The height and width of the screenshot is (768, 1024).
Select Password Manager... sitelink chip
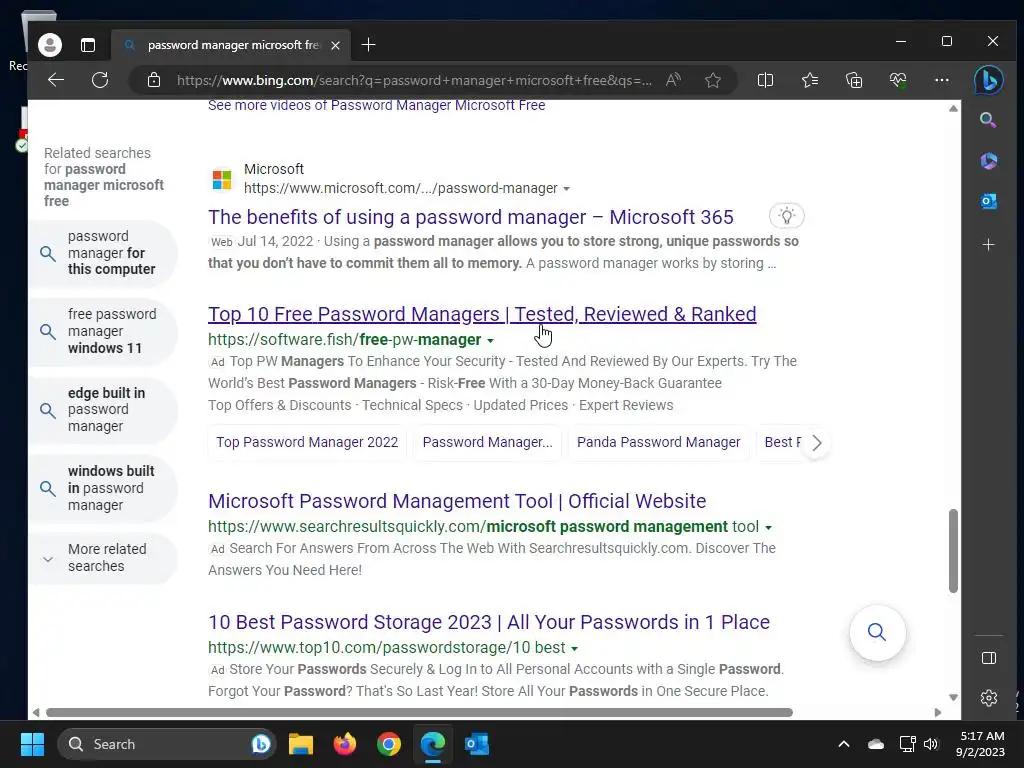click(487, 442)
